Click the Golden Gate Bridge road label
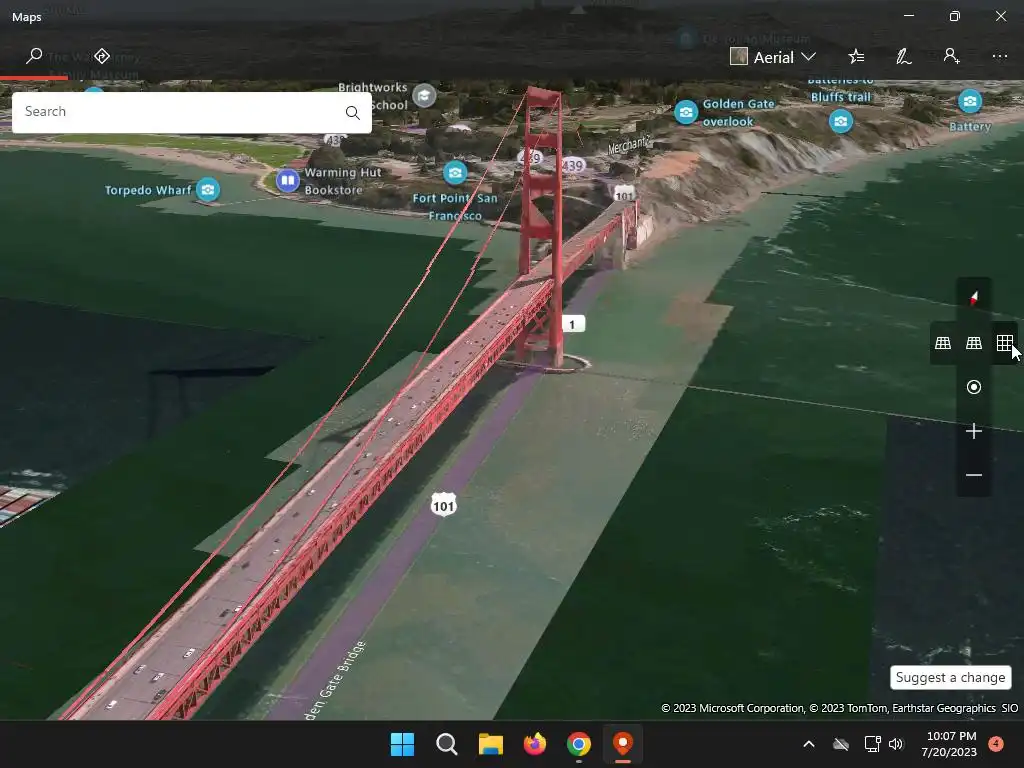 tap(334, 680)
